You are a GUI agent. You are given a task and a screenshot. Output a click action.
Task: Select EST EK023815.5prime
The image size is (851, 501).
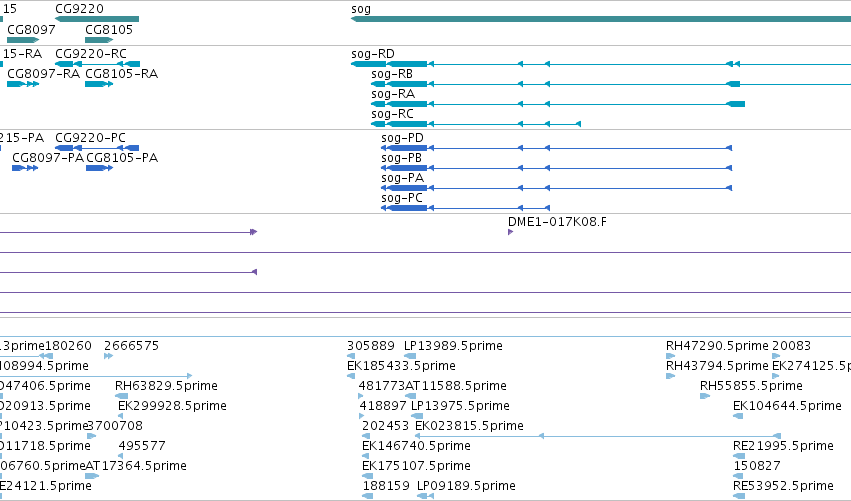469,426
